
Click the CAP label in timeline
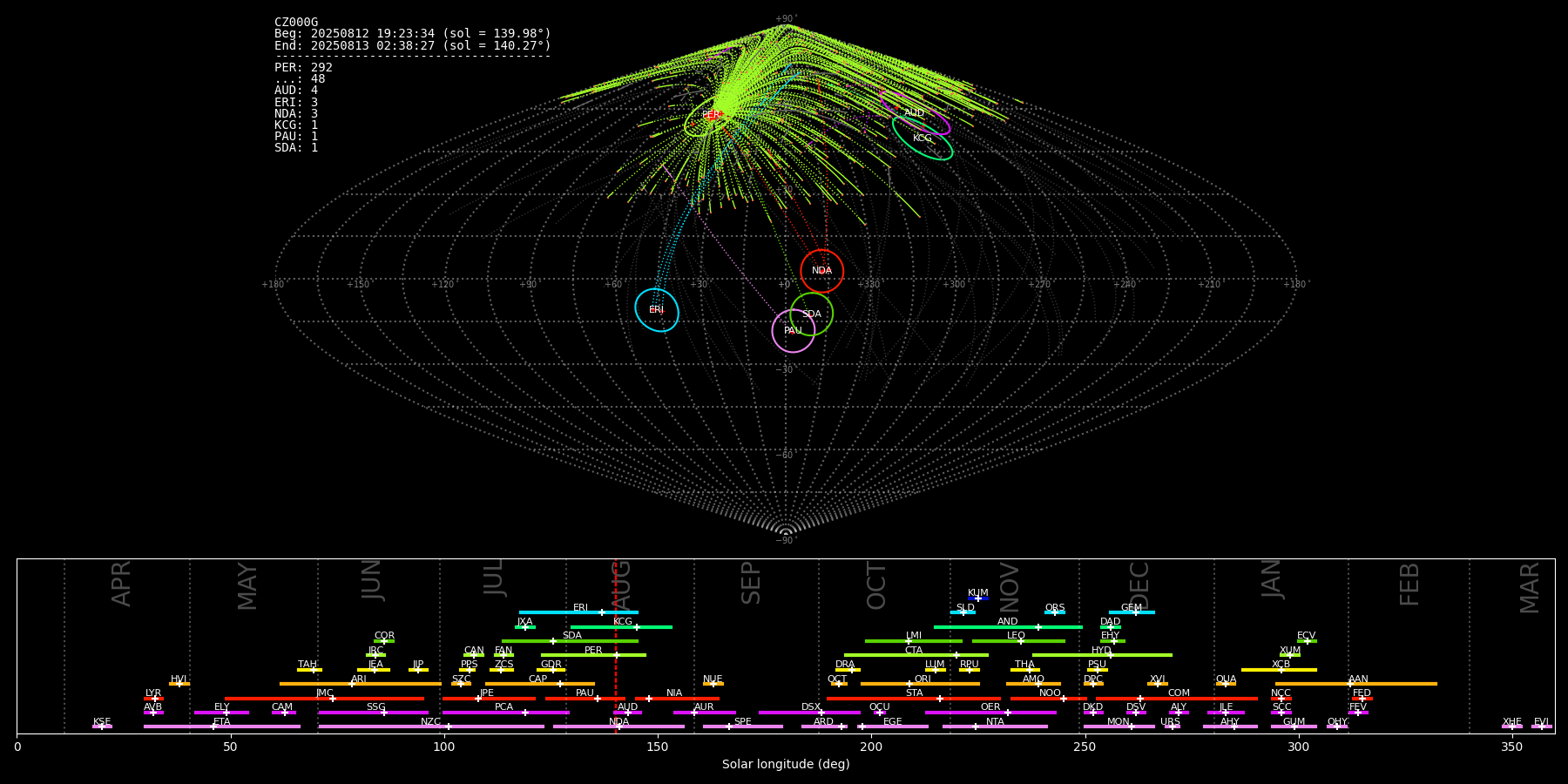click(x=538, y=679)
